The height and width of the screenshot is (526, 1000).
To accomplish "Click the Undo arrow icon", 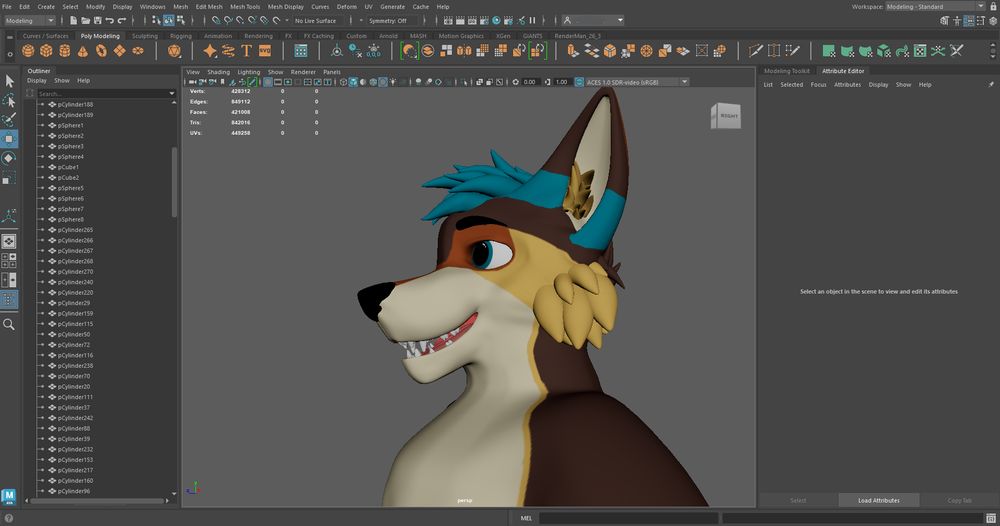I will (x=109, y=20).
